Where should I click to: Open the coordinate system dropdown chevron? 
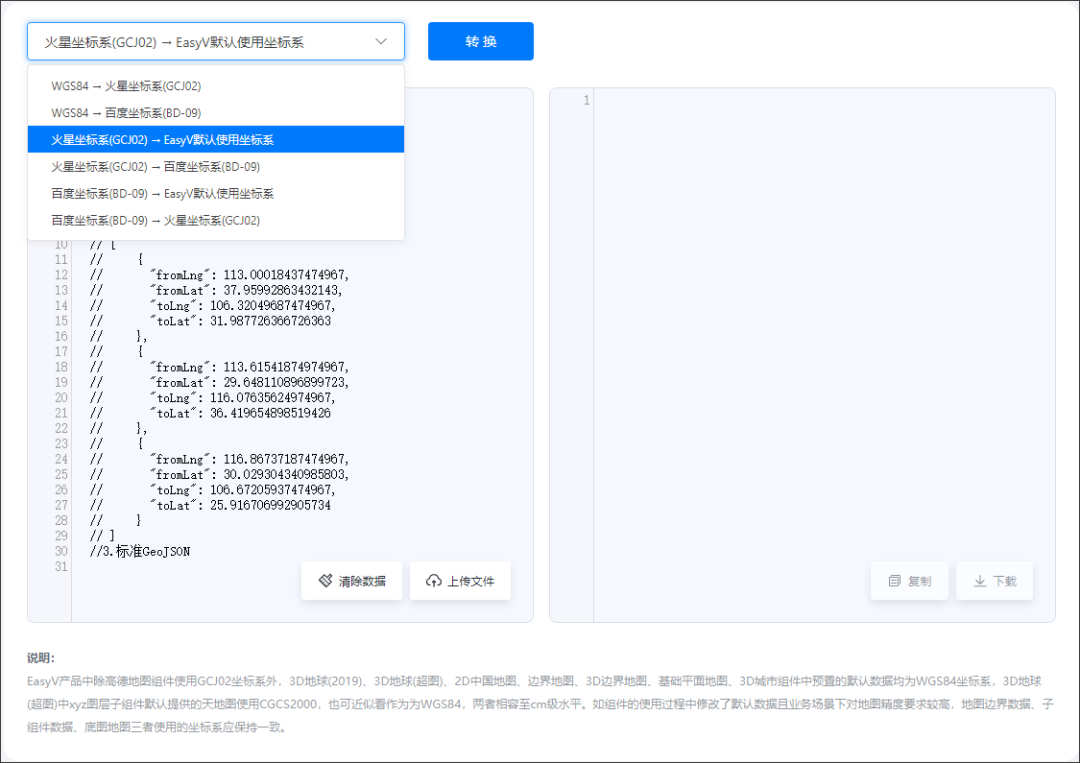[381, 41]
